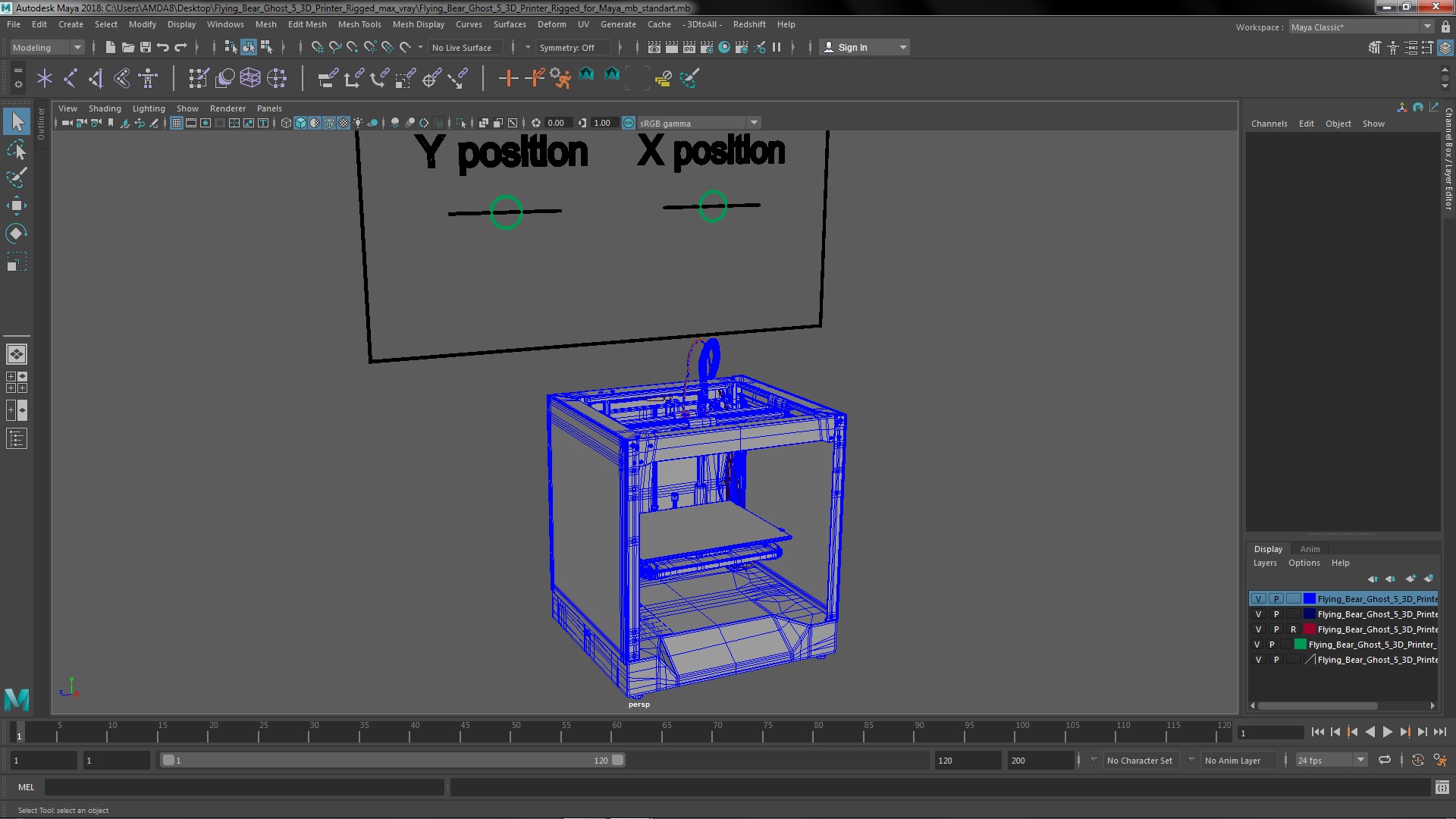Click the layer editor Options menu

[x=1304, y=563]
